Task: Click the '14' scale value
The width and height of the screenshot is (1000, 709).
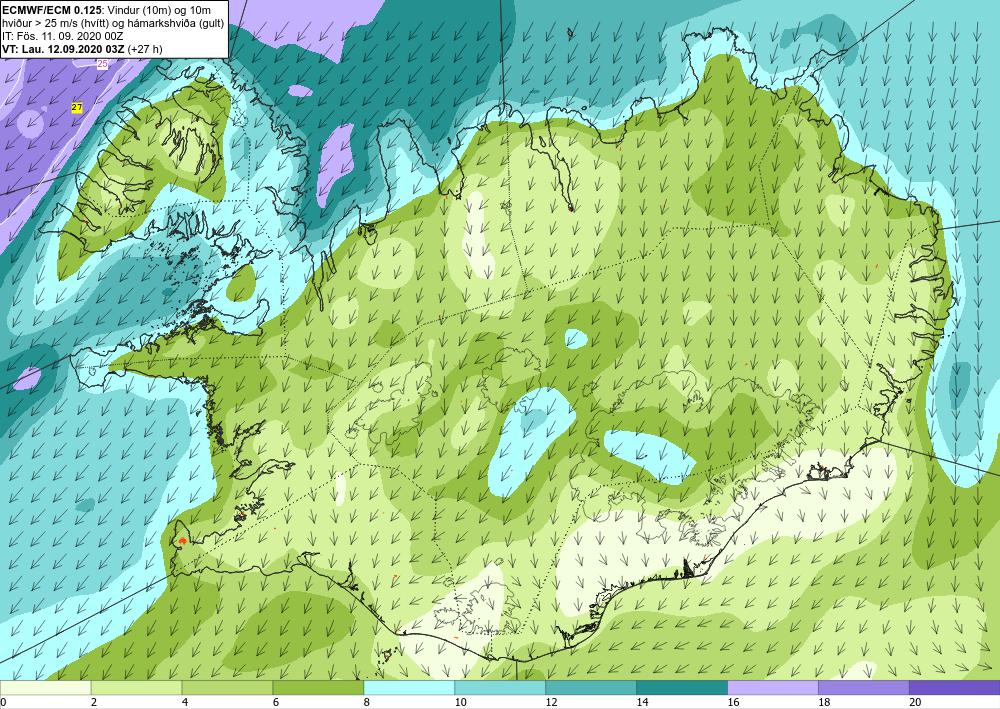Action: tap(642, 702)
